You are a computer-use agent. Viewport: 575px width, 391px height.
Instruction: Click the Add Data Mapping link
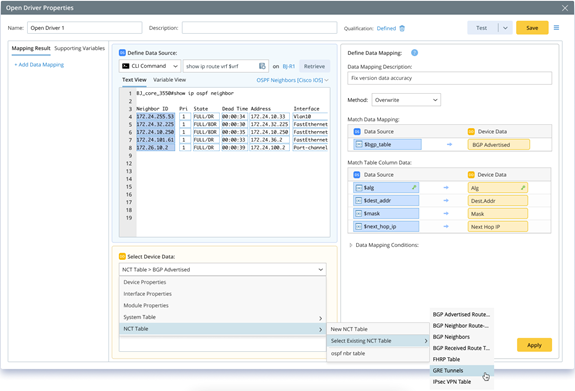click(x=39, y=65)
